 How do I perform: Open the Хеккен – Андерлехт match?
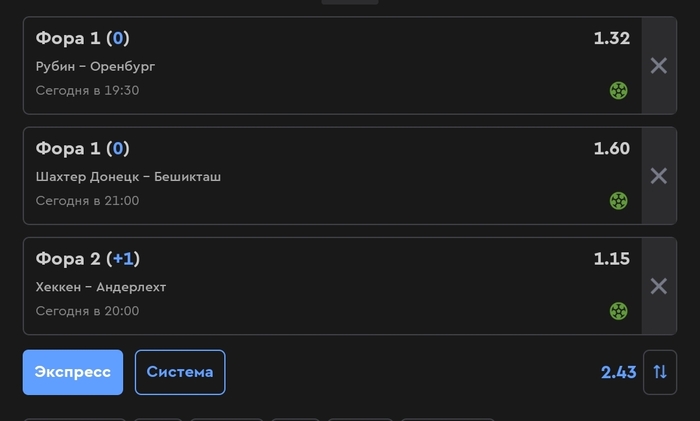click(101, 287)
